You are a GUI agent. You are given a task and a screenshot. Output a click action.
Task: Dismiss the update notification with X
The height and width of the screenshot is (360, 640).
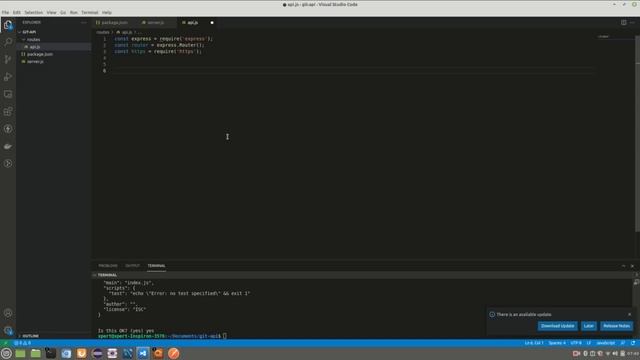point(629,314)
